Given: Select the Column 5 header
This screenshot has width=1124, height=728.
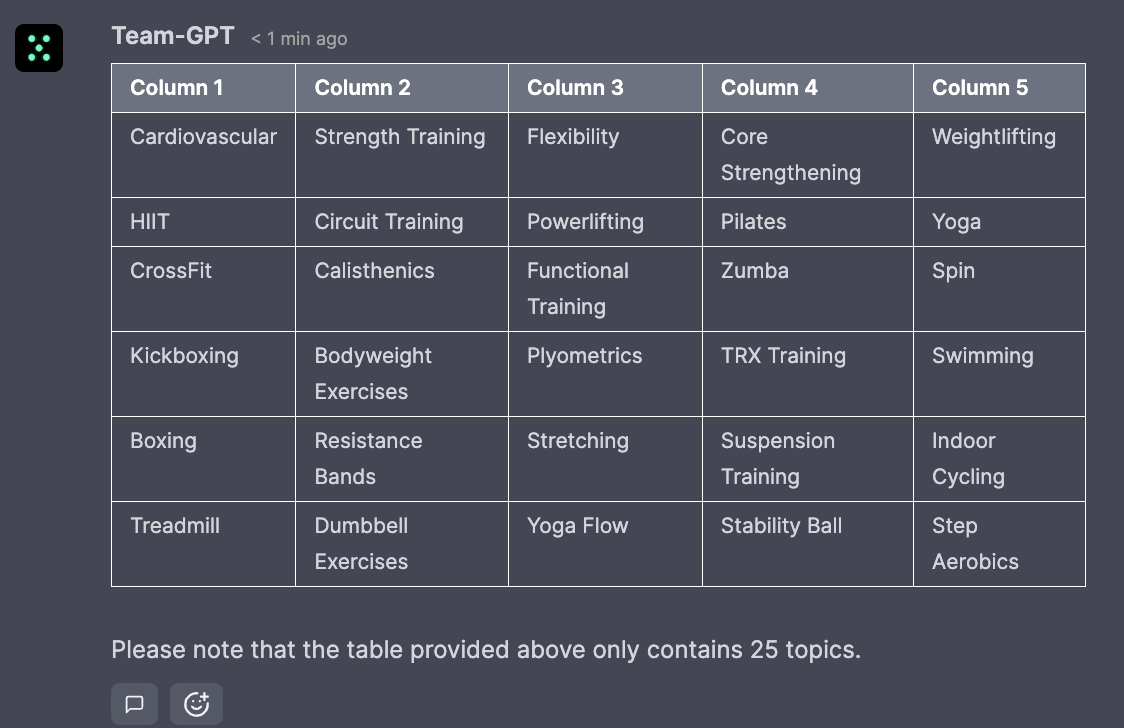Looking at the screenshot, I should click(x=999, y=87).
